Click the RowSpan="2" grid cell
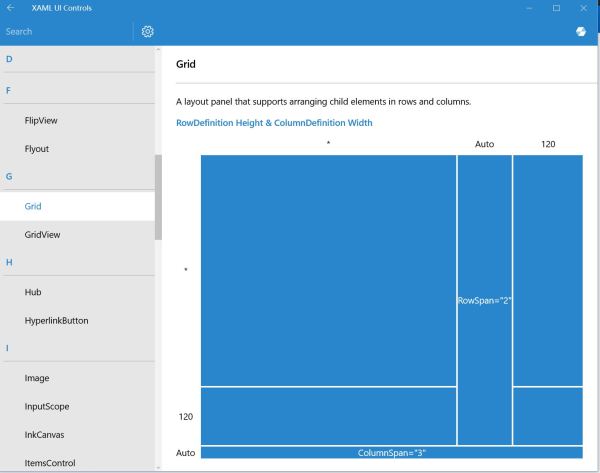Screen dimensions: 600x473 [484, 300]
